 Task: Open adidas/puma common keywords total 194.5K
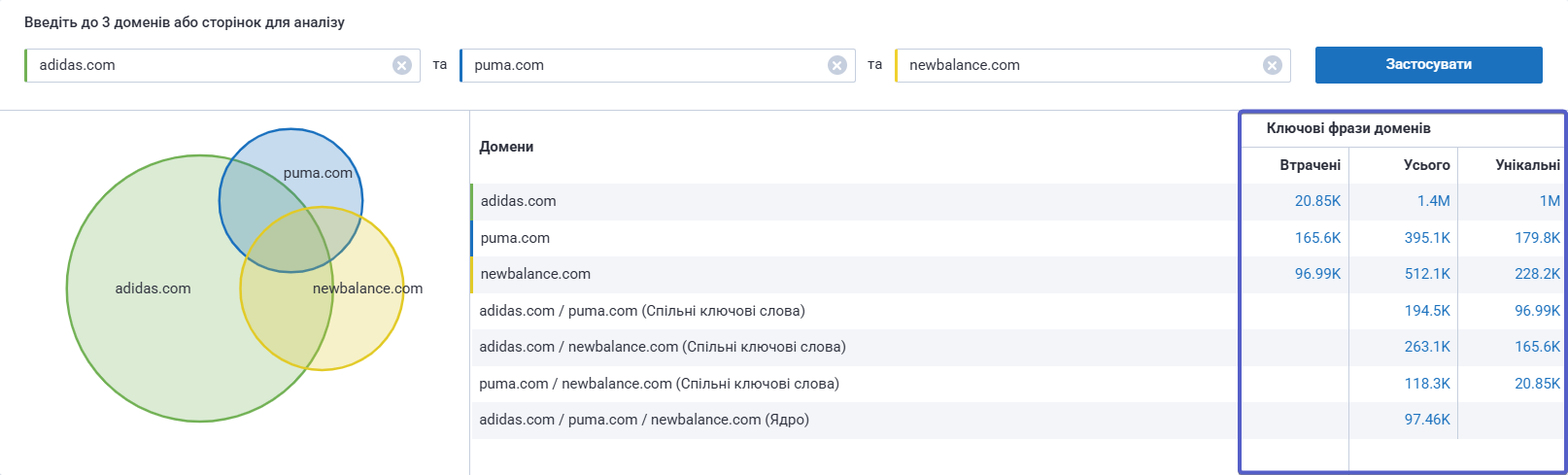point(1427,311)
